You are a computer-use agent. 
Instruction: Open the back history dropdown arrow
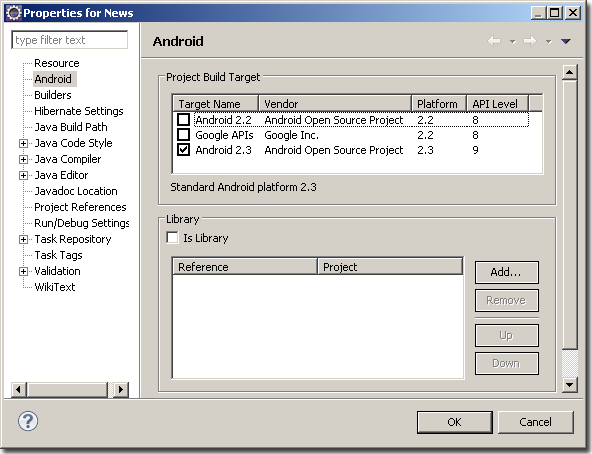click(x=512, y=41)
